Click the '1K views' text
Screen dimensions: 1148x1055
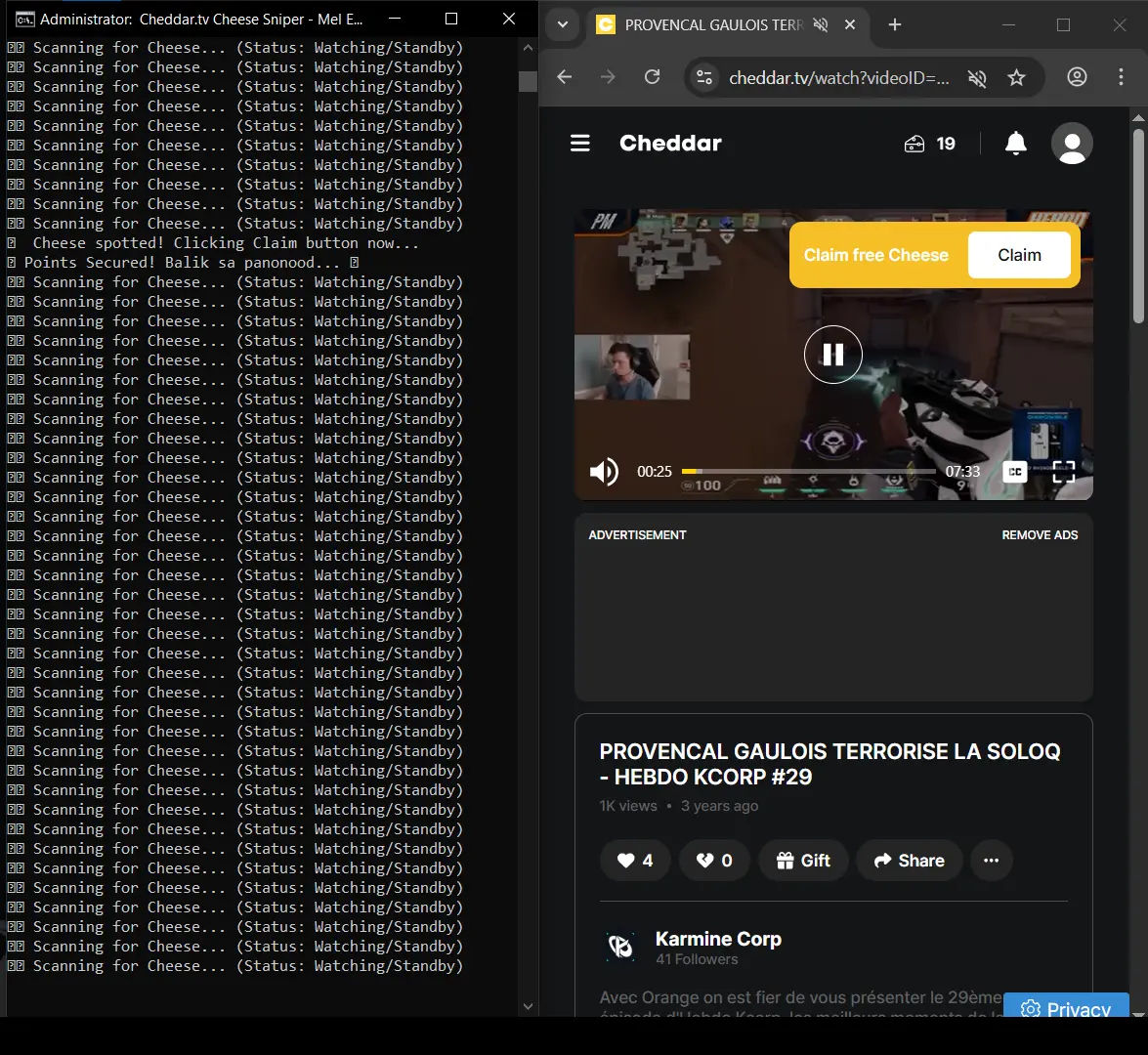tap(628, 805)
